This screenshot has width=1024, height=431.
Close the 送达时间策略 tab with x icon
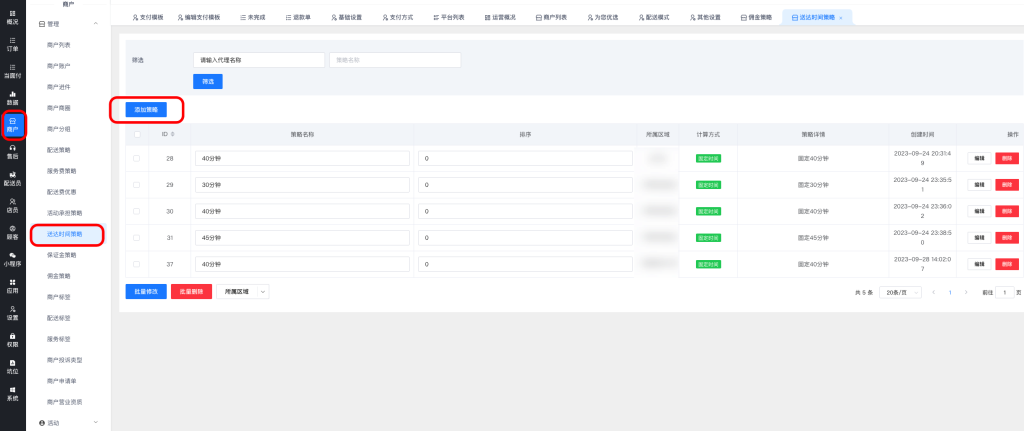[840, 18]
